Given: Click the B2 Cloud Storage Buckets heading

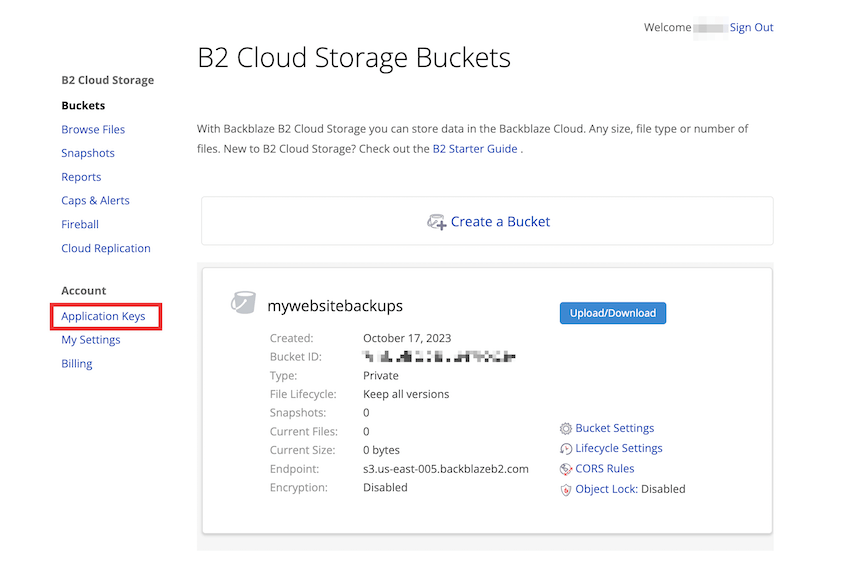Looking at the screenshot, I should [354, 58].
